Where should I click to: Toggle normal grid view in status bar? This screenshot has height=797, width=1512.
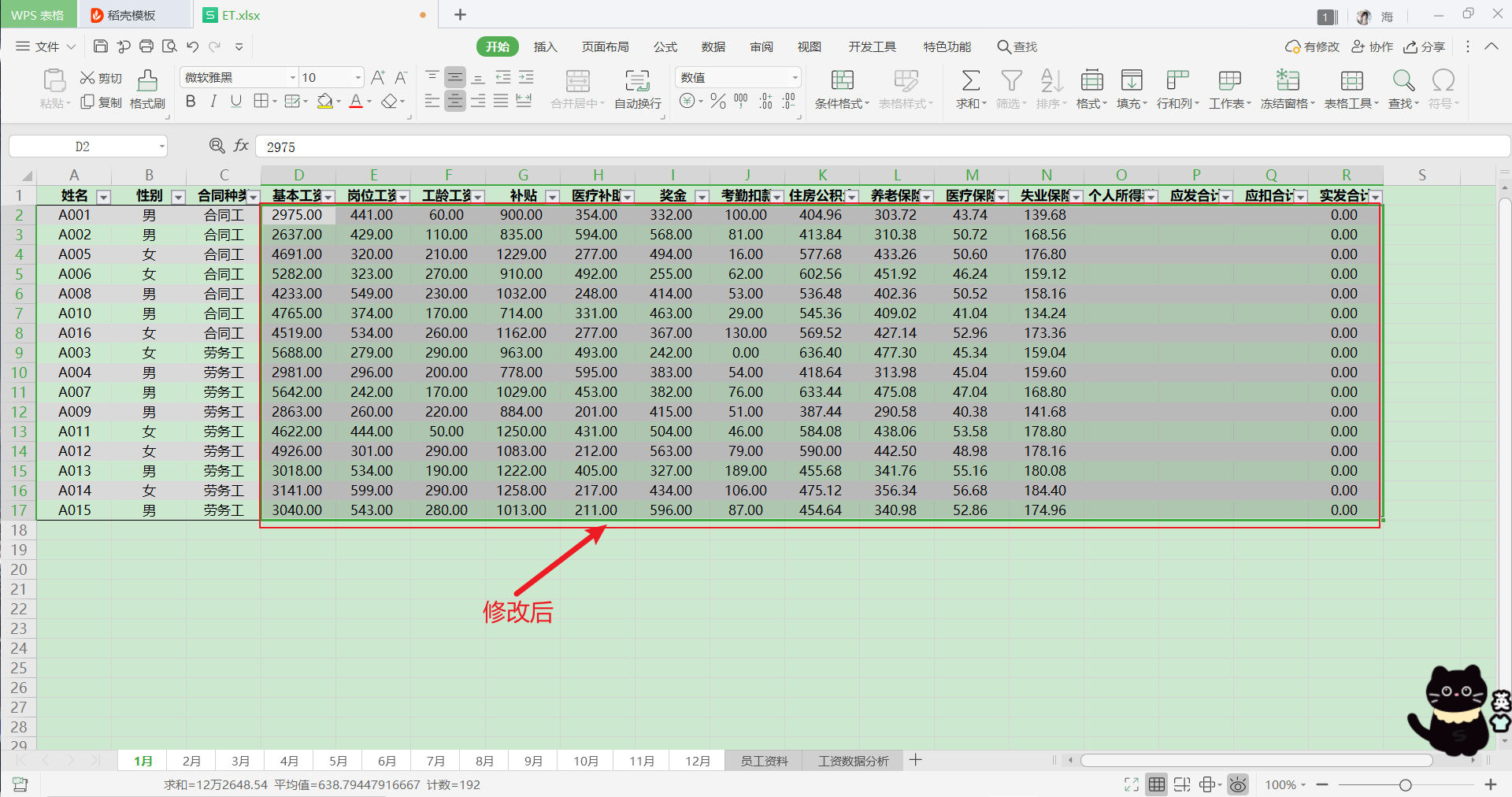(1156, 784)
